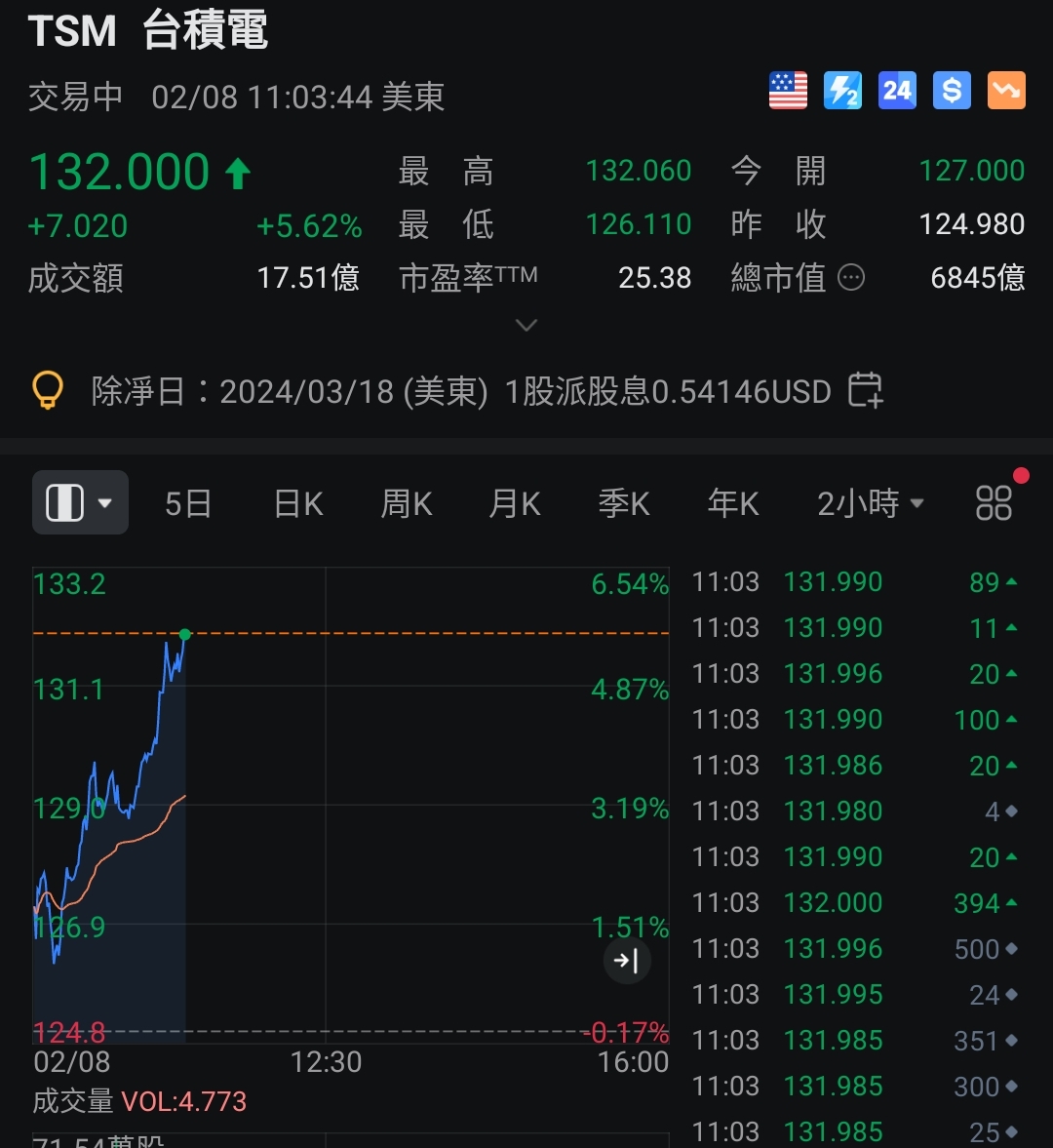Image resolution: width=1053 pixels, height=1148 pixels.
Task: Tap the intraday price chart area
Action: tap(351, 806)
